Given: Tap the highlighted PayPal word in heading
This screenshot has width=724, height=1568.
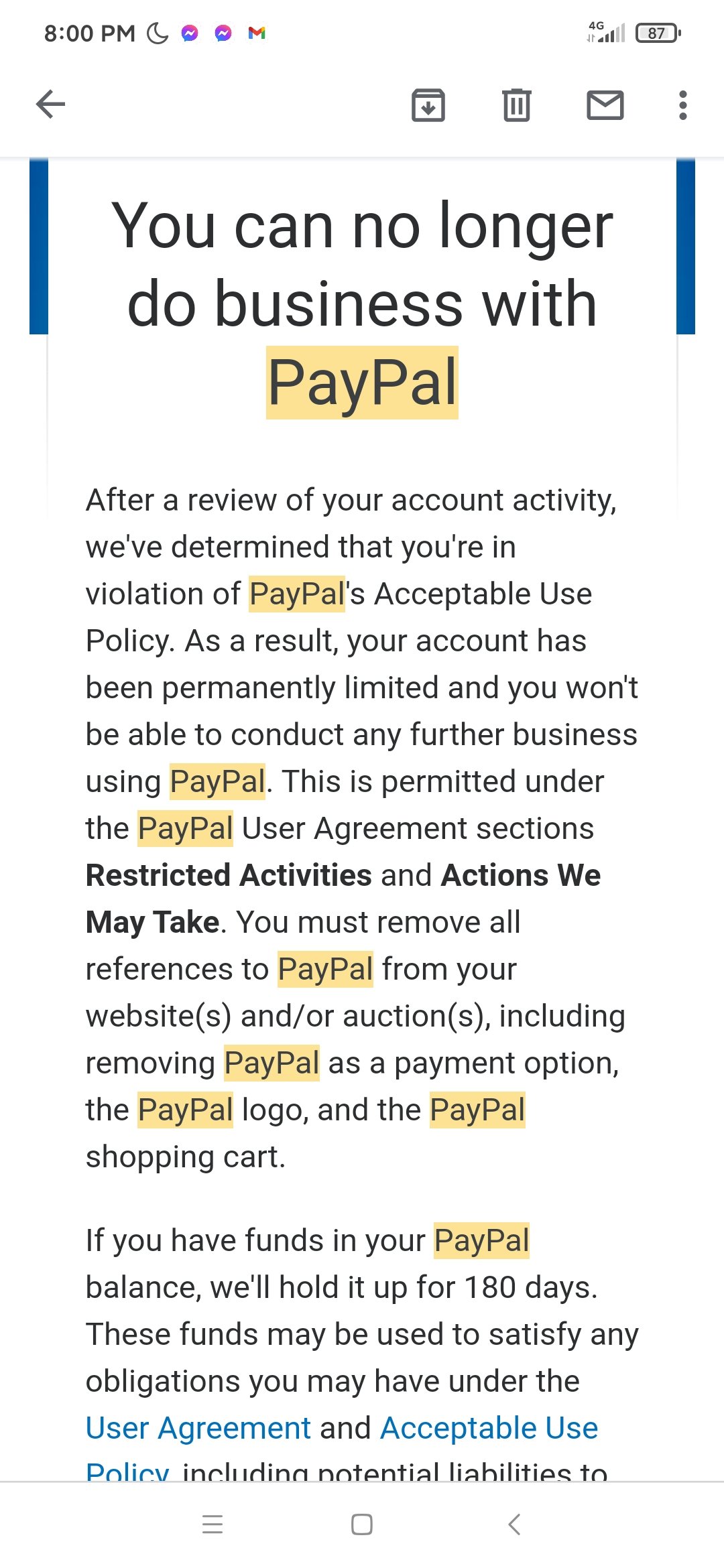Looking at the screenshot, I should point(362,383).
